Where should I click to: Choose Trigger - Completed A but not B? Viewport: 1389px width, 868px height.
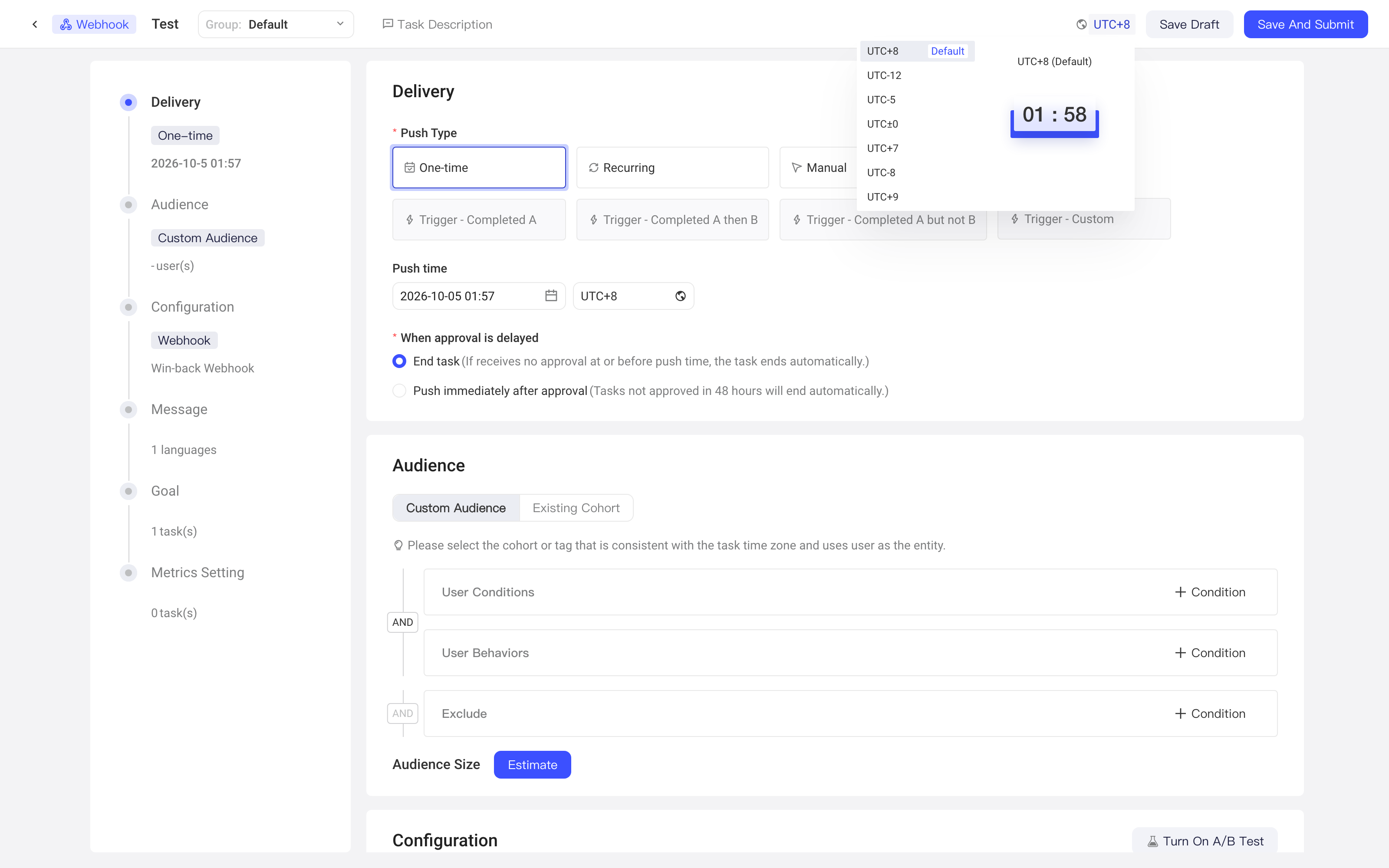[883, 220]
